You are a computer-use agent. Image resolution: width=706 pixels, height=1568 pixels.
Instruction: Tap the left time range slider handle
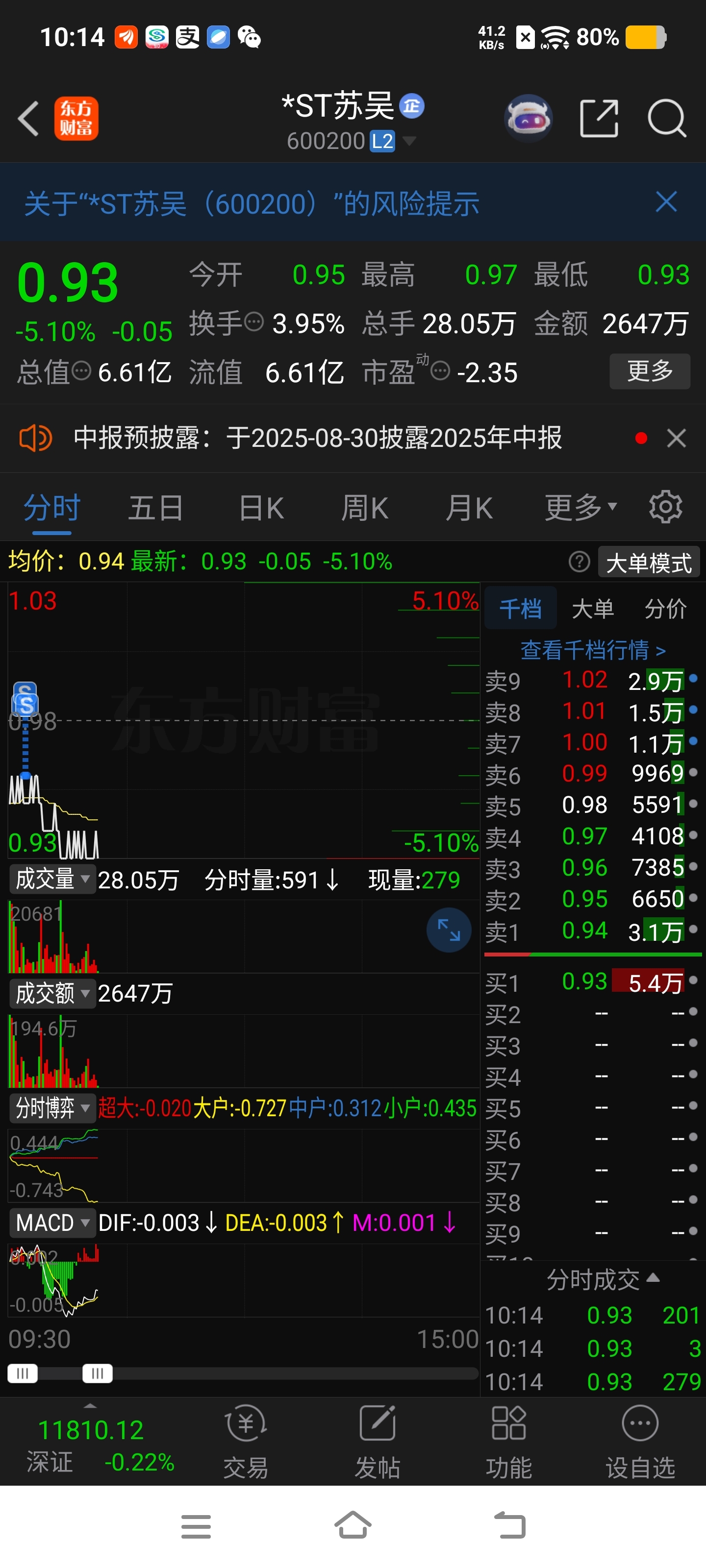(23, 1373)
